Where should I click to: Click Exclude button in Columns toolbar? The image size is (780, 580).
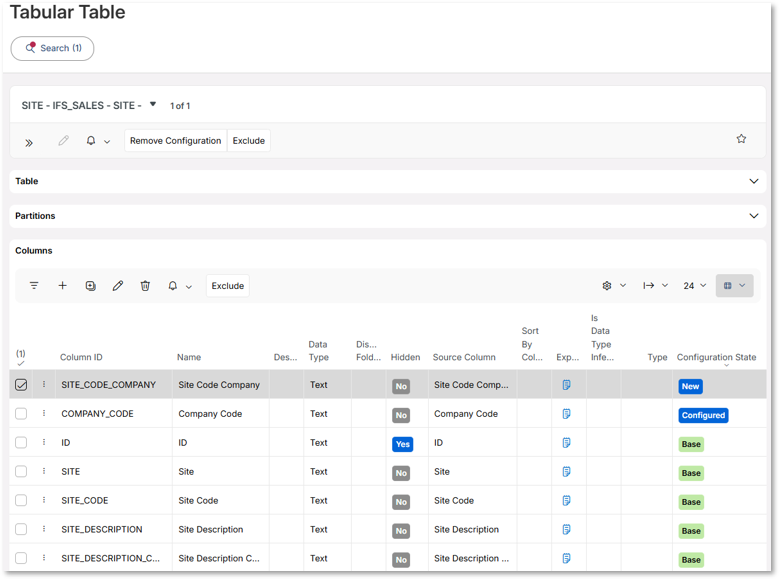click(228, 286)
